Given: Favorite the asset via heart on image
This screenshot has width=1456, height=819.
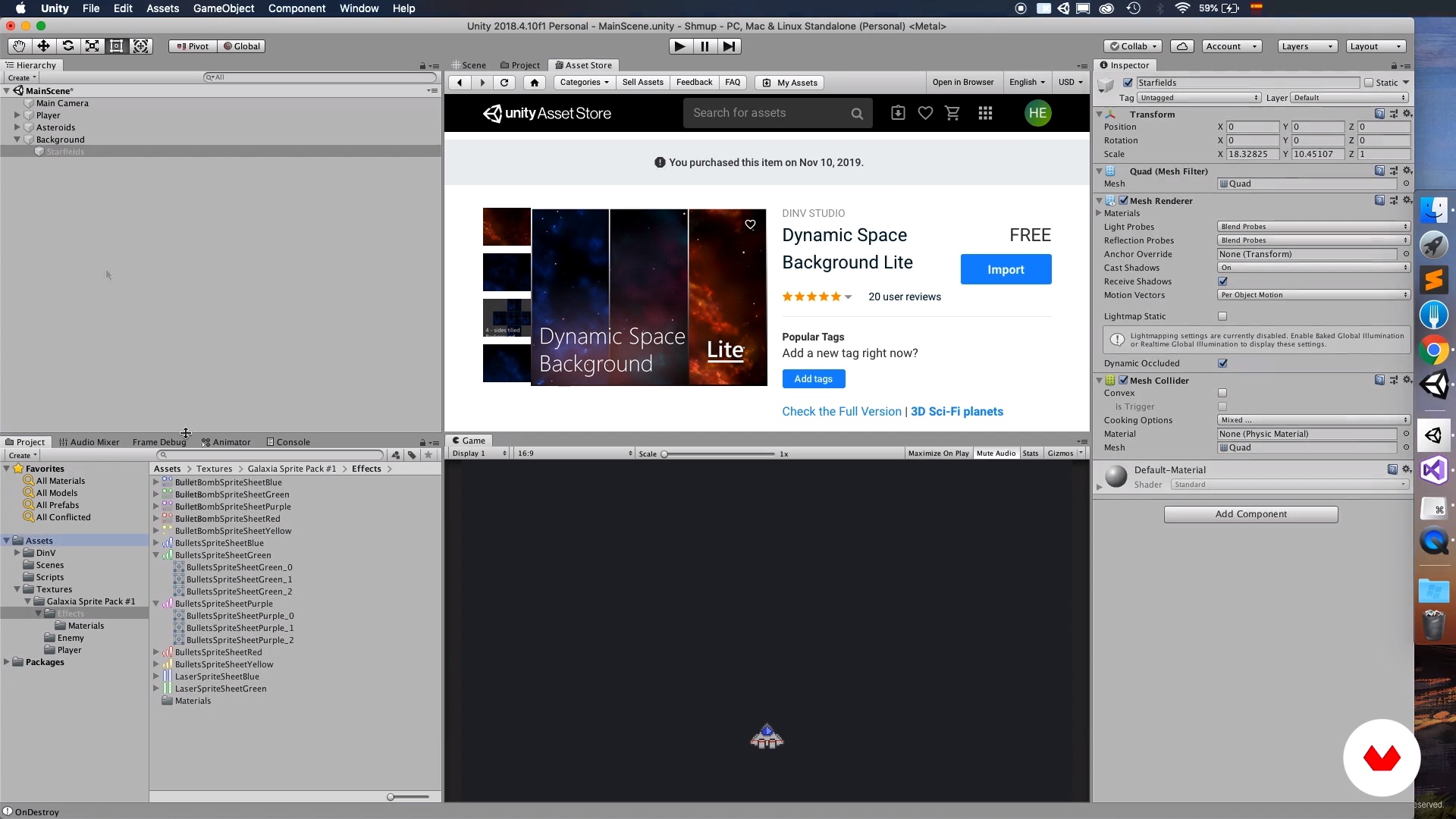Looking at the screenshot, I should (x=750, y=224).
